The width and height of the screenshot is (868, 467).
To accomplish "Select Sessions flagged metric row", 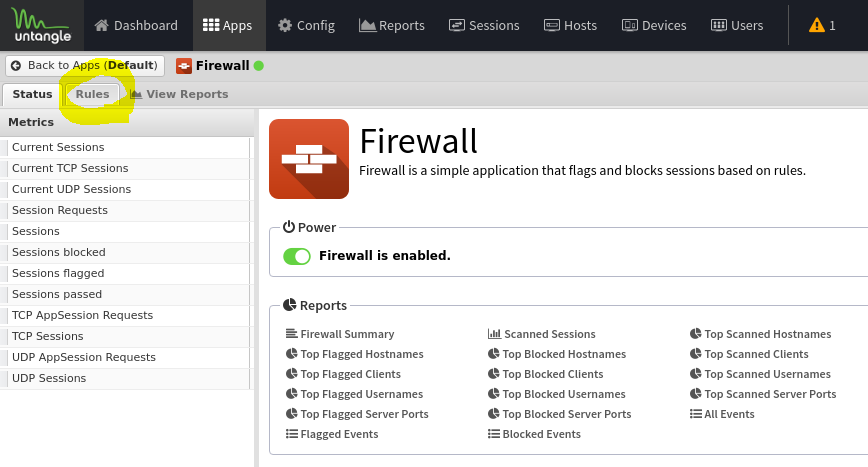I will [126, 273].
